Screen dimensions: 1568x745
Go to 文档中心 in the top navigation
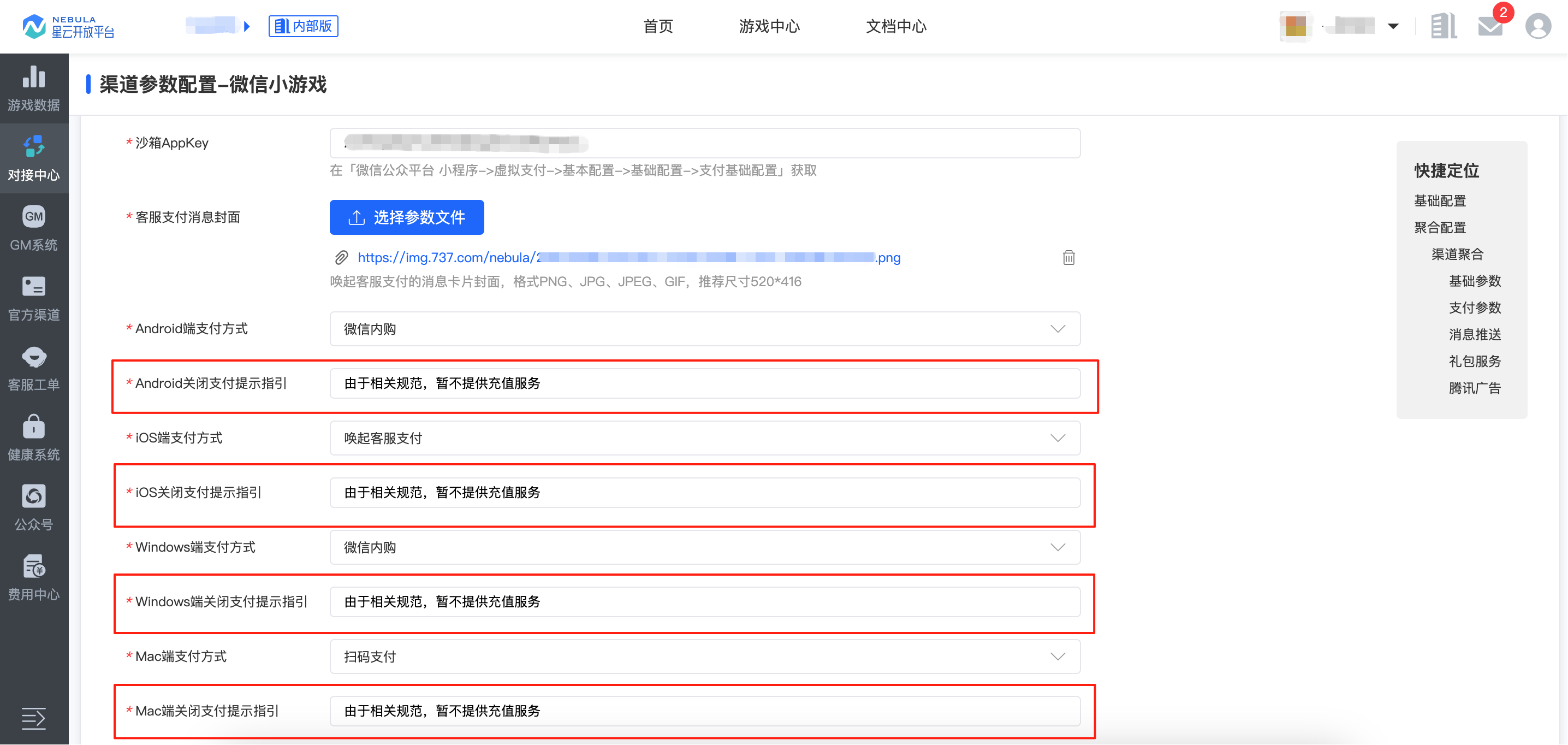pyautogui.click(x=896, y=26)
